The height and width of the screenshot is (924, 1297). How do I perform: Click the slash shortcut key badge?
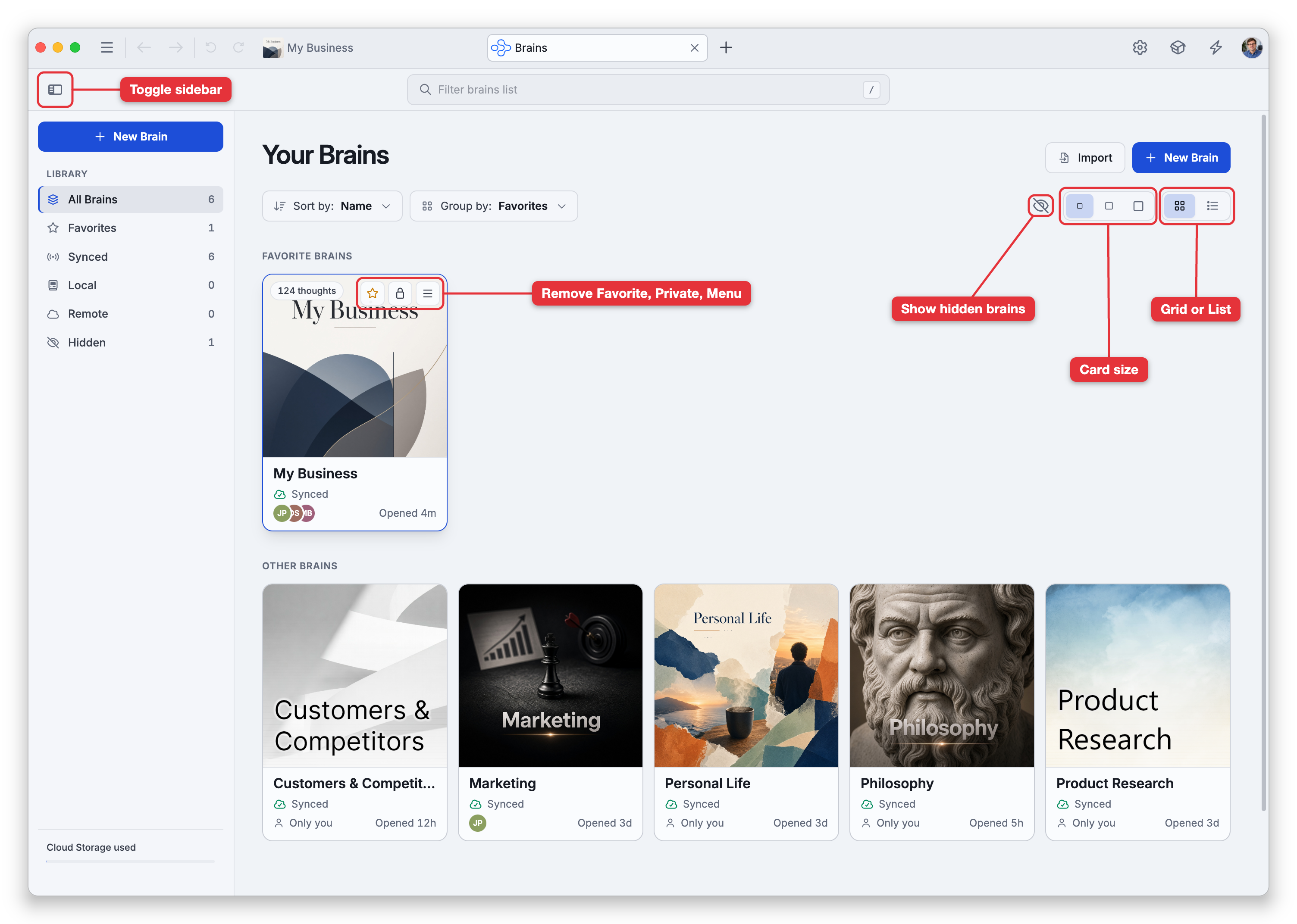871,89
